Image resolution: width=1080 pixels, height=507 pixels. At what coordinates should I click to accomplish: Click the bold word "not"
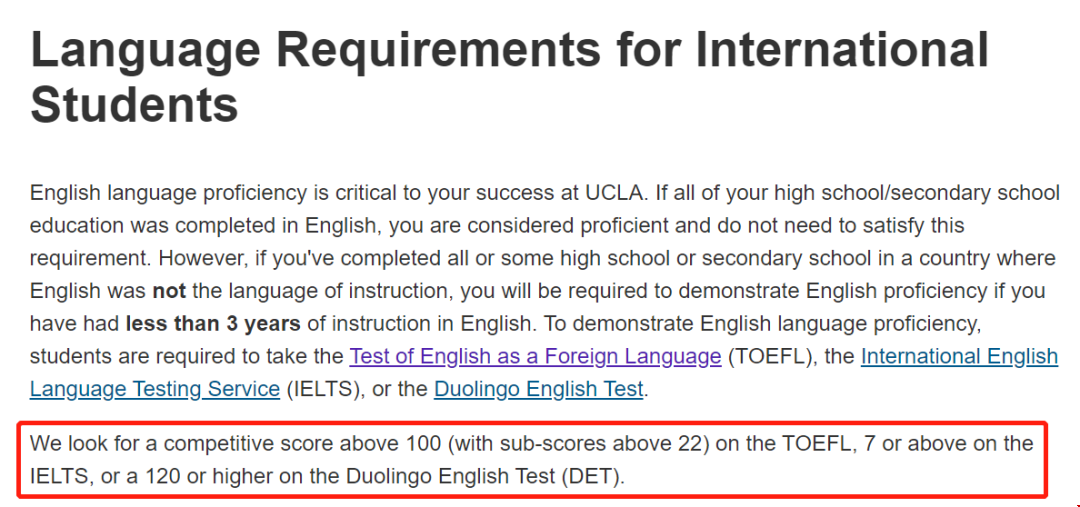(169, 291)
